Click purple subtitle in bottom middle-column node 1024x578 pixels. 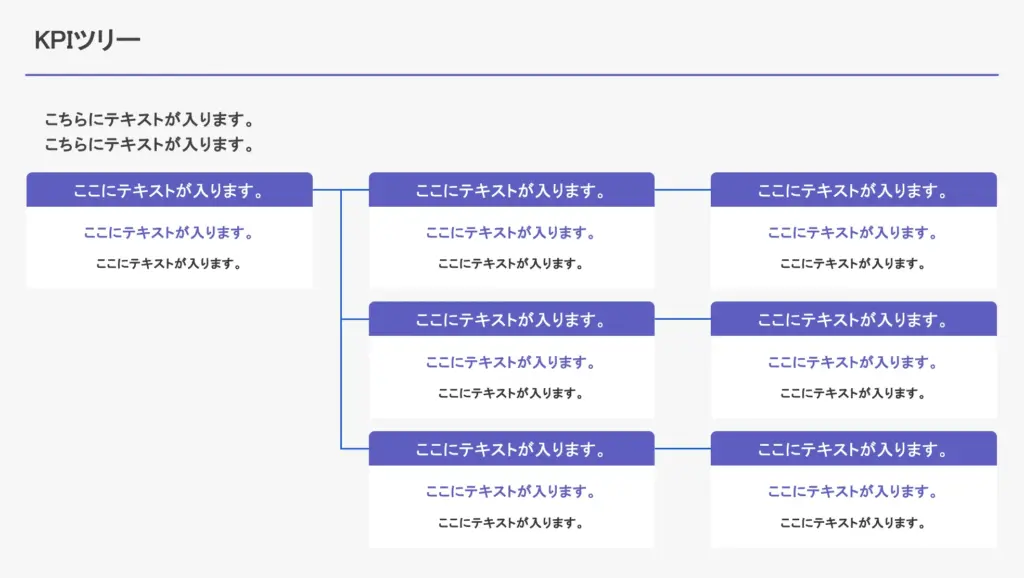pyautogui.click(x=511, y=492)
